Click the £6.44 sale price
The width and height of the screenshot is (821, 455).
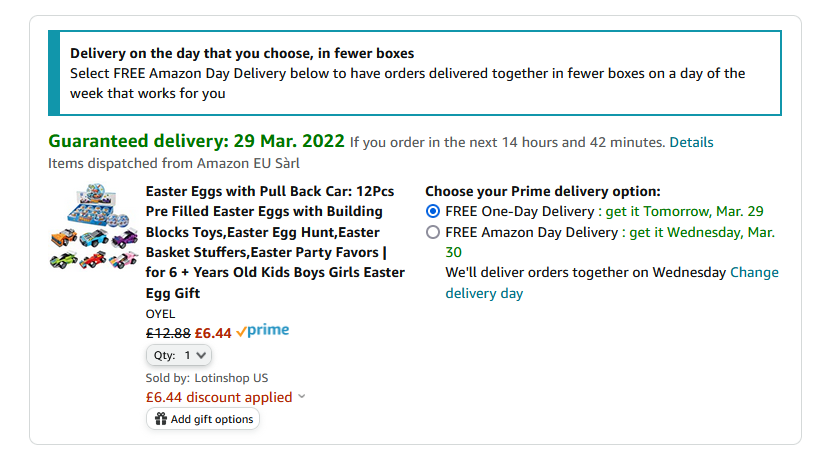click(x=213, y=333)
